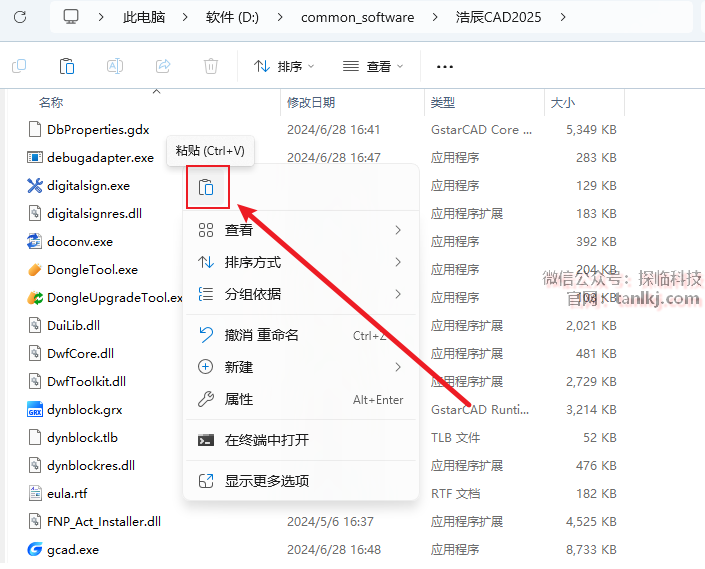The image size is (705, 569).
Task: Select the file name DwfToolkit.dll
Action: tap(86, 381)
